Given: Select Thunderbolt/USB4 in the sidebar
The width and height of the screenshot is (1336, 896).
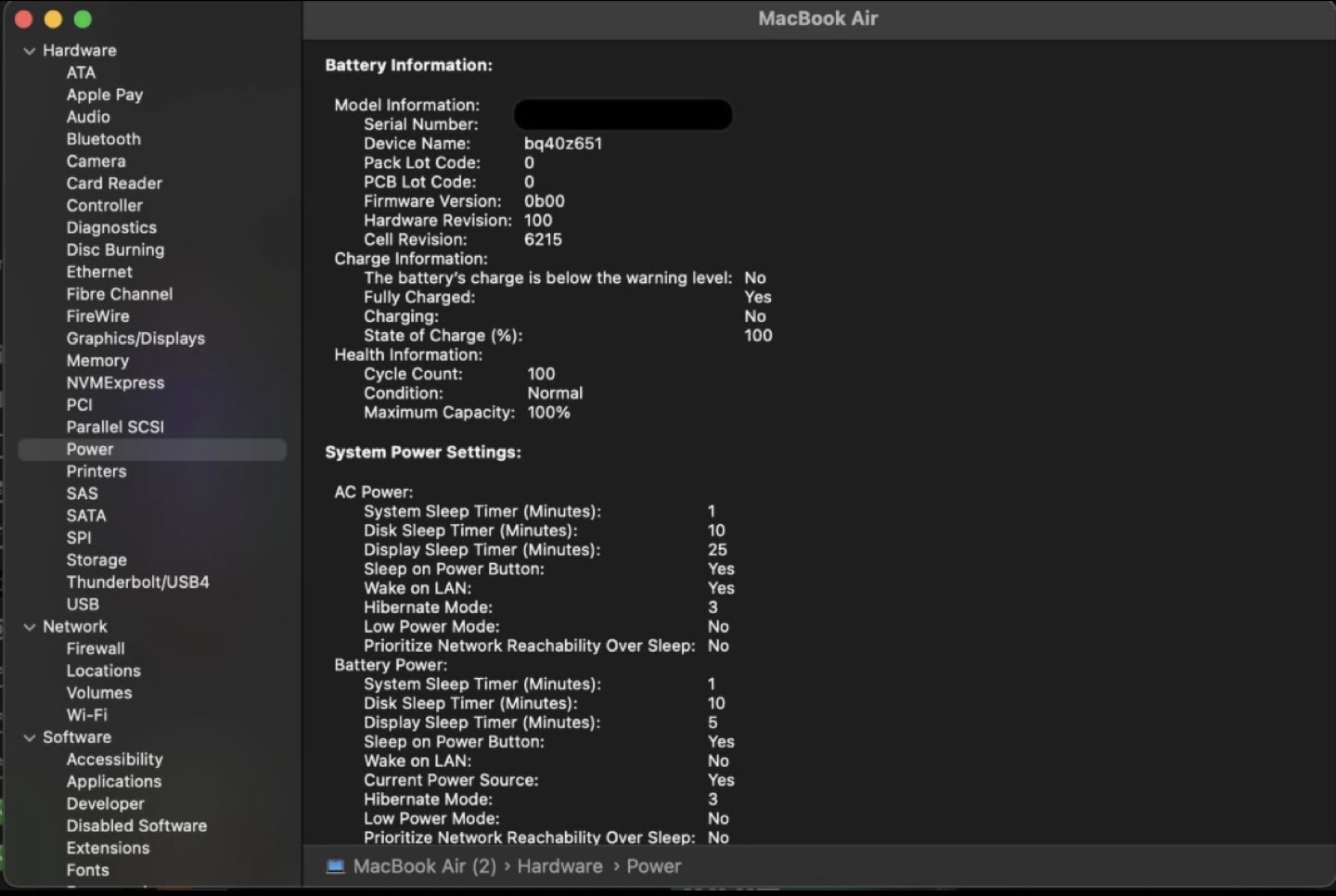Looking at the screenshot, I should coord(137,582).
